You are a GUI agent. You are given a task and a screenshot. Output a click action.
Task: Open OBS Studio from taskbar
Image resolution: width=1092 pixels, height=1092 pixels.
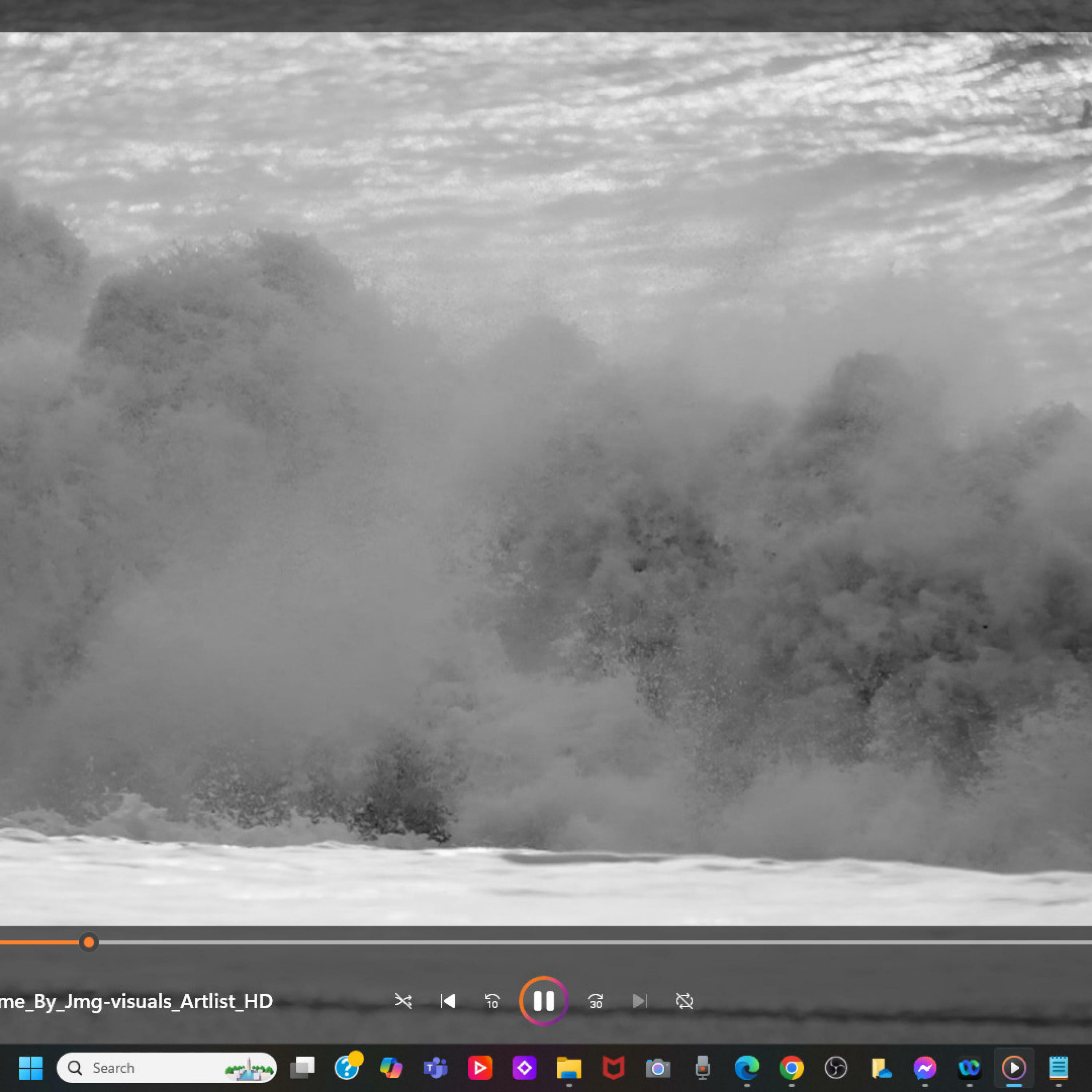coord(835,1068)
